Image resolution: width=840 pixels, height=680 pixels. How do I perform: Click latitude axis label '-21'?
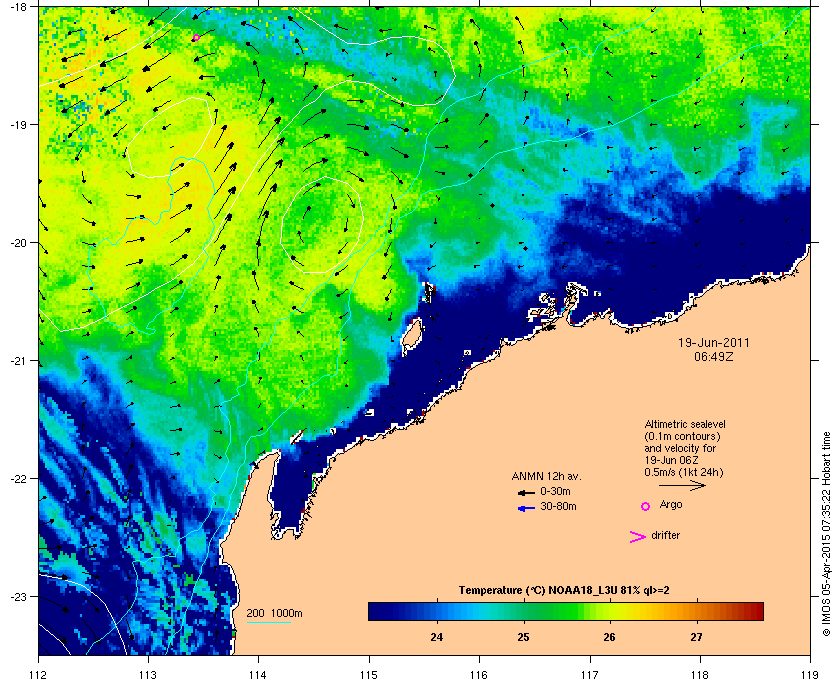(x=19, y=360)
